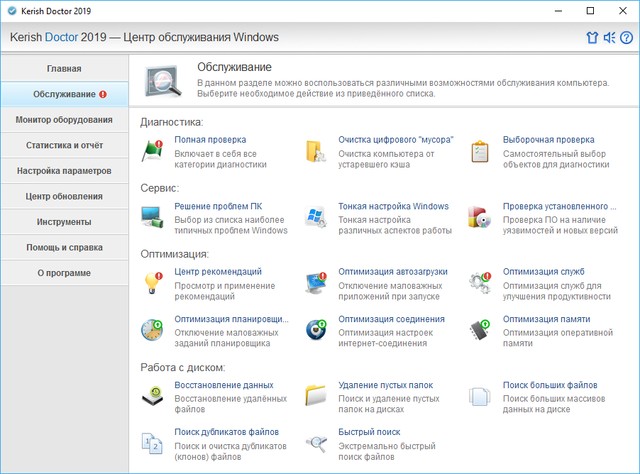Click the Оптимизация памяти chip icon
This screenshot has height=474, width=640.
(x=481, y=331)
